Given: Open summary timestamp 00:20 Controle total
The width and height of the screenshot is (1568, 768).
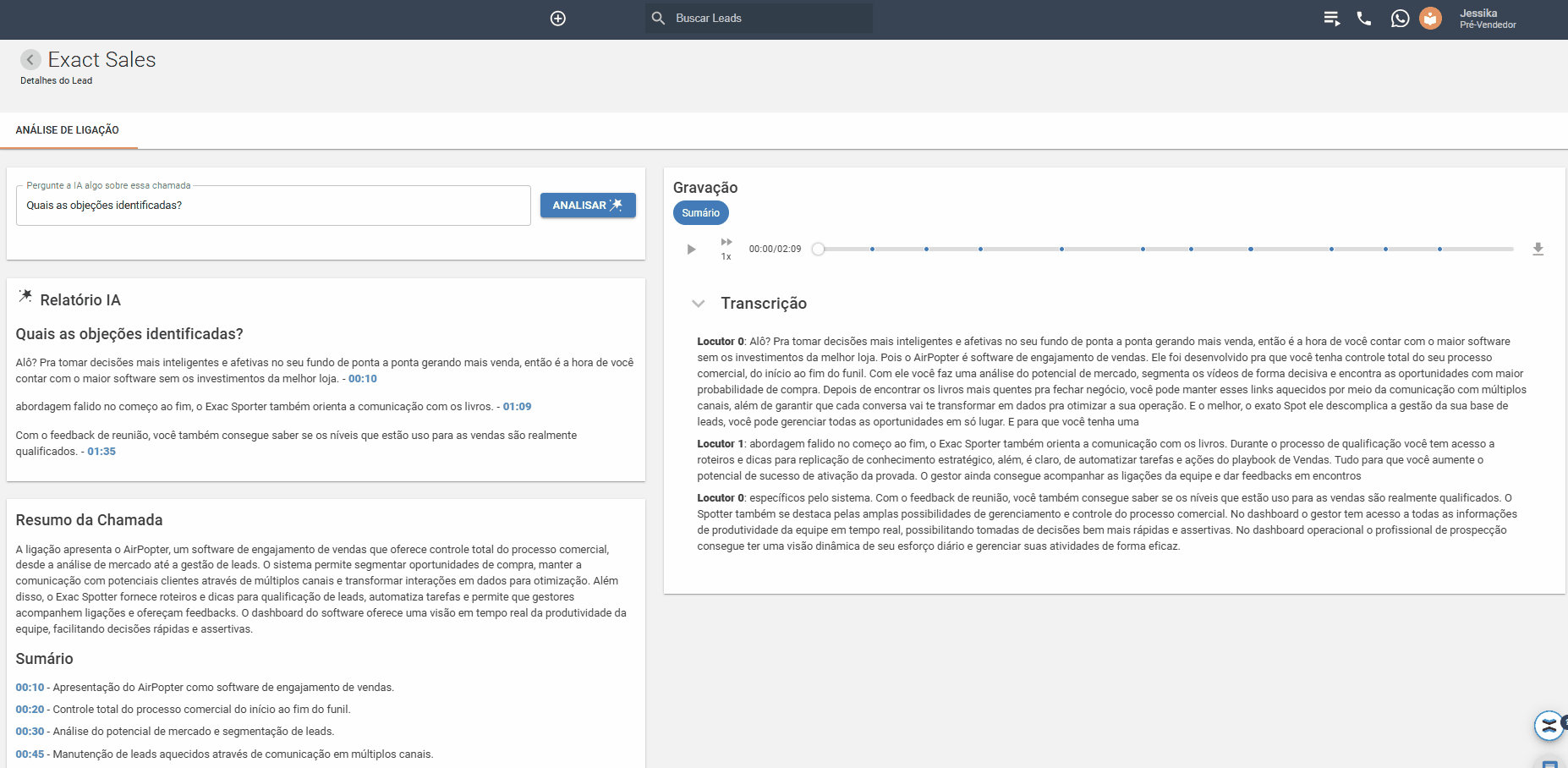Looking at the screenshot, I should point(30,710).
